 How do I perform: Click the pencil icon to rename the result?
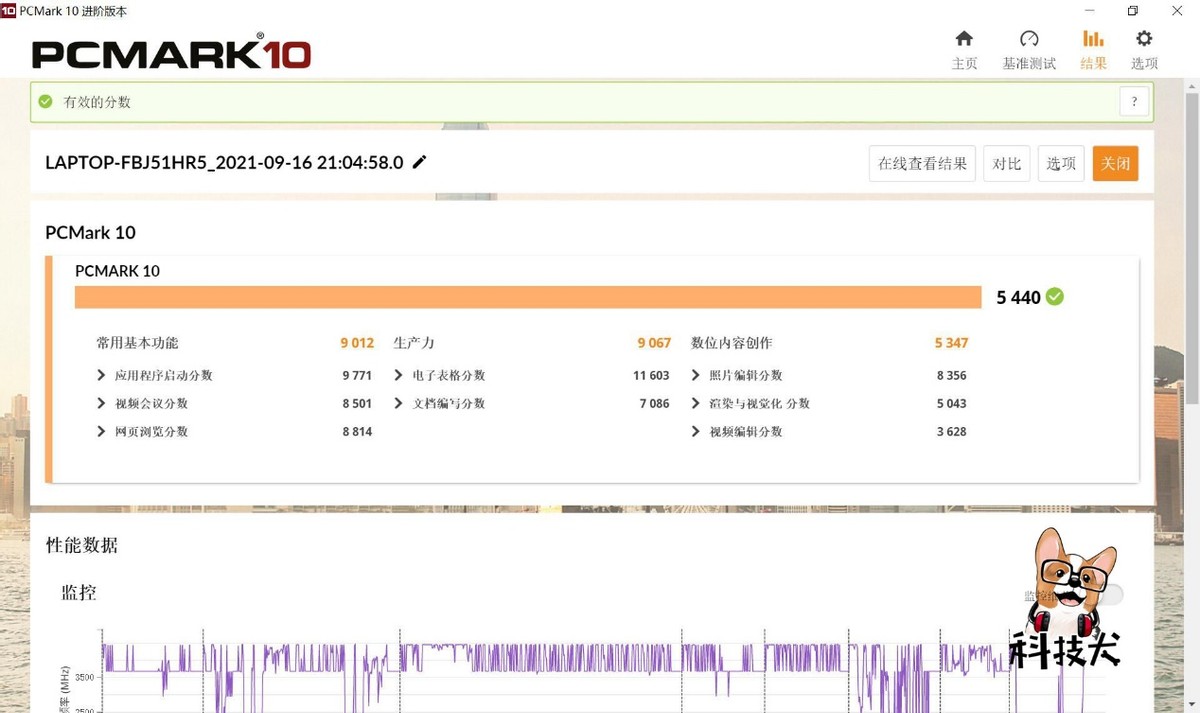click(419, 162)
